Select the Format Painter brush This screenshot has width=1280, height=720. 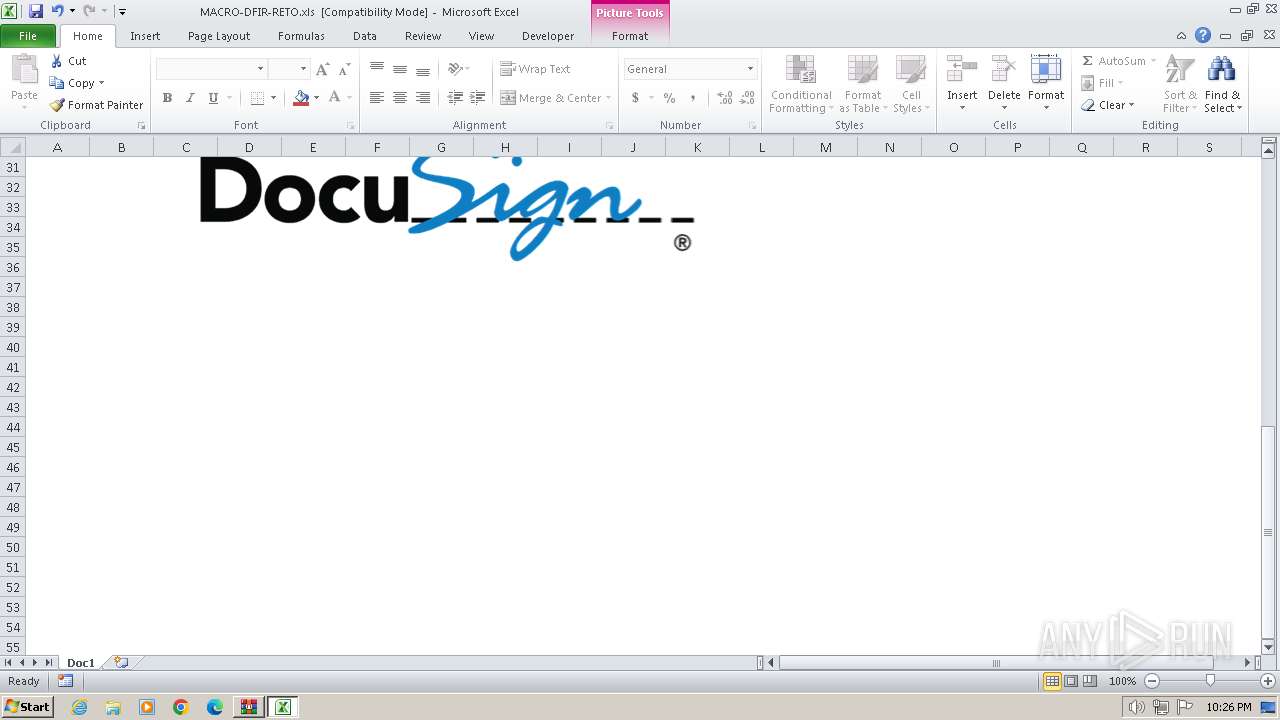(x=96, y=105)
